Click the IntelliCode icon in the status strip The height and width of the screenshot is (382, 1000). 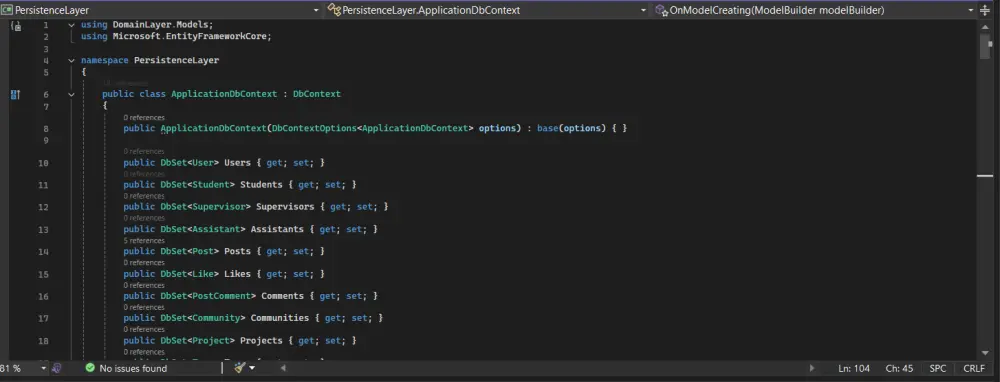click(x=56, y=369)
